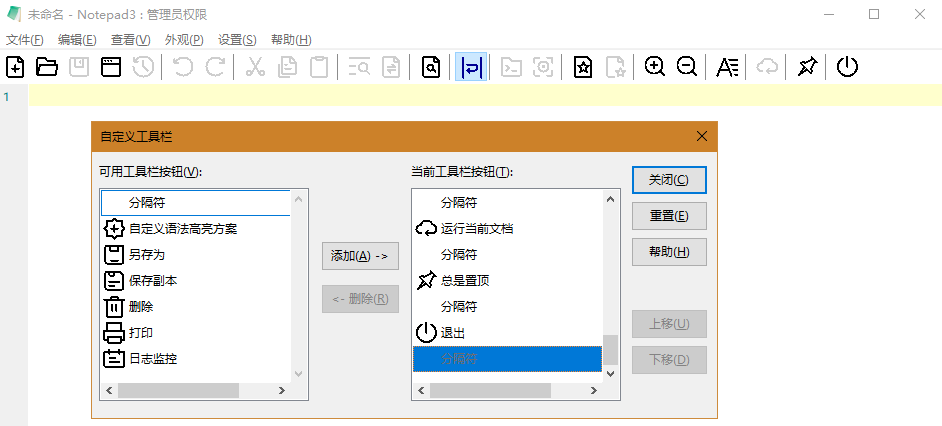
Task: Click the 帮助(H) button in the dialog
Action: pos(669,252)
